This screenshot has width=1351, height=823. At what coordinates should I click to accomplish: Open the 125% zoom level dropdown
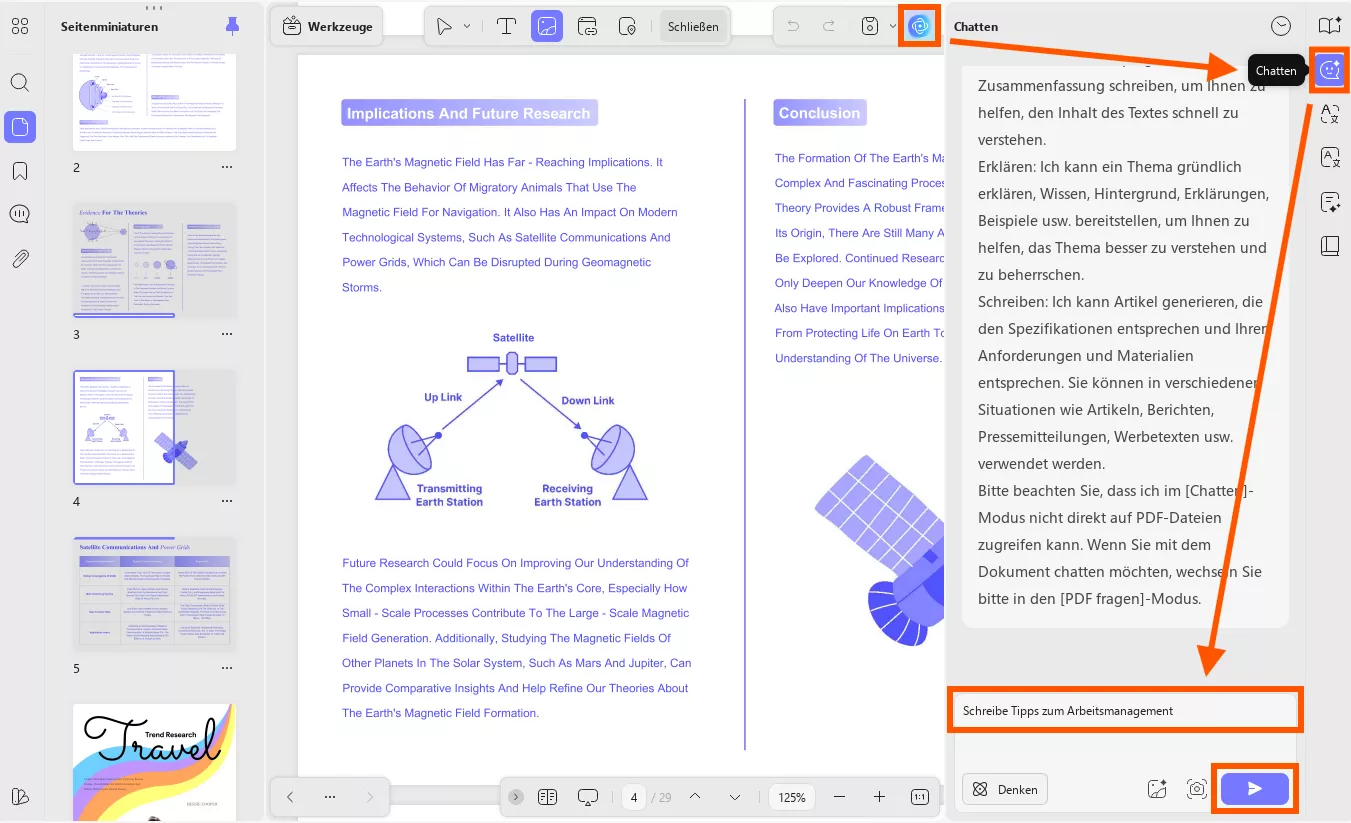pyautogui.click(x=792, y=797)
